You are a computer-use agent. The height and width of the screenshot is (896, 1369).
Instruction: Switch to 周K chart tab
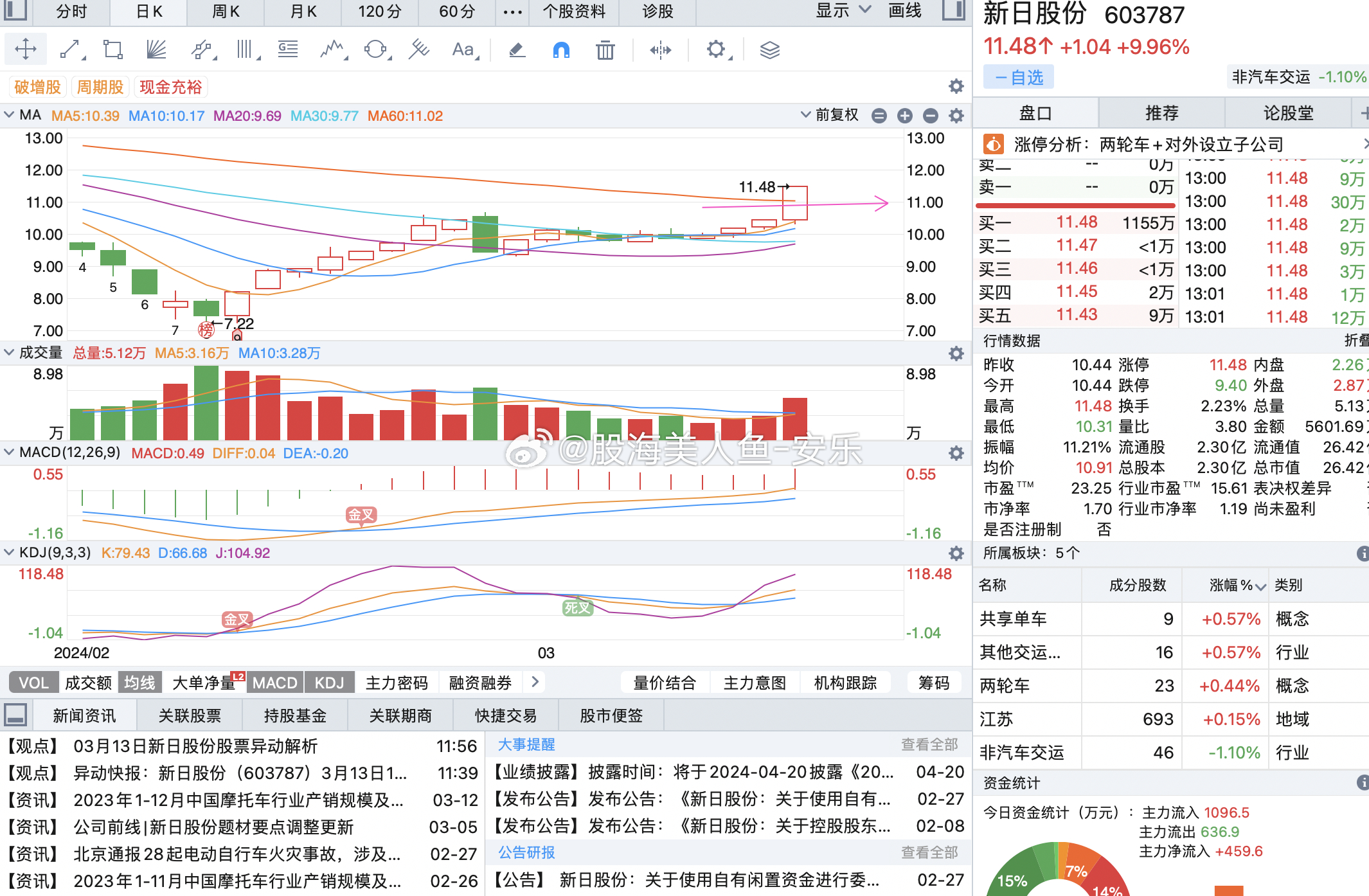tap(226, 12)
